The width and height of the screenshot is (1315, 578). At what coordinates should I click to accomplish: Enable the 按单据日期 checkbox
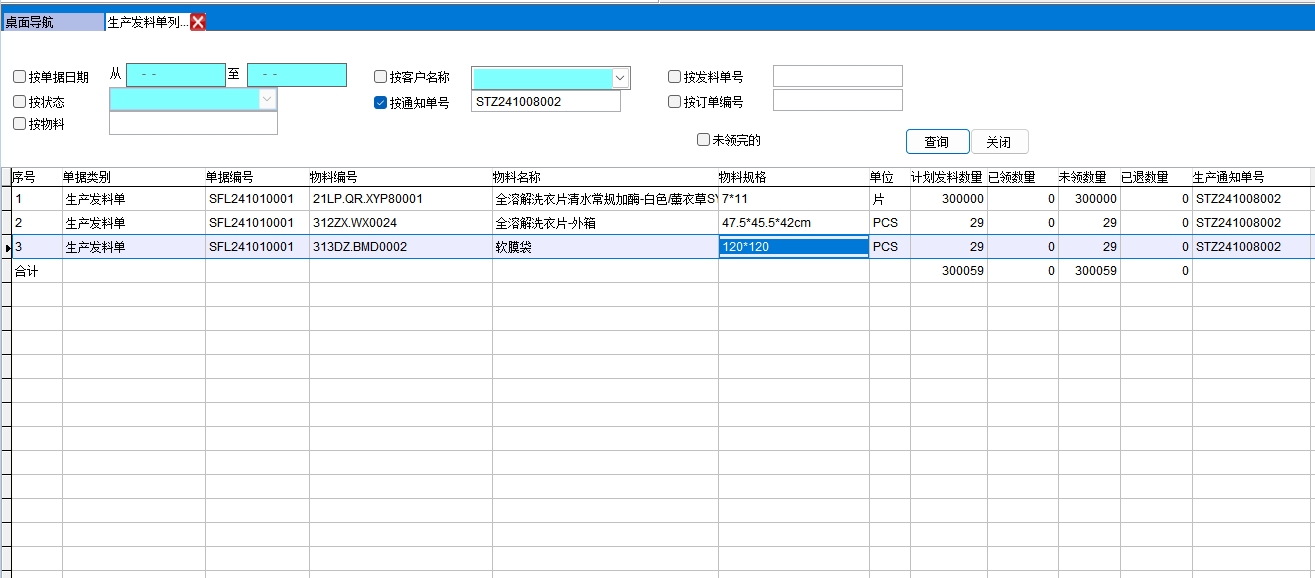pos(20,77)
